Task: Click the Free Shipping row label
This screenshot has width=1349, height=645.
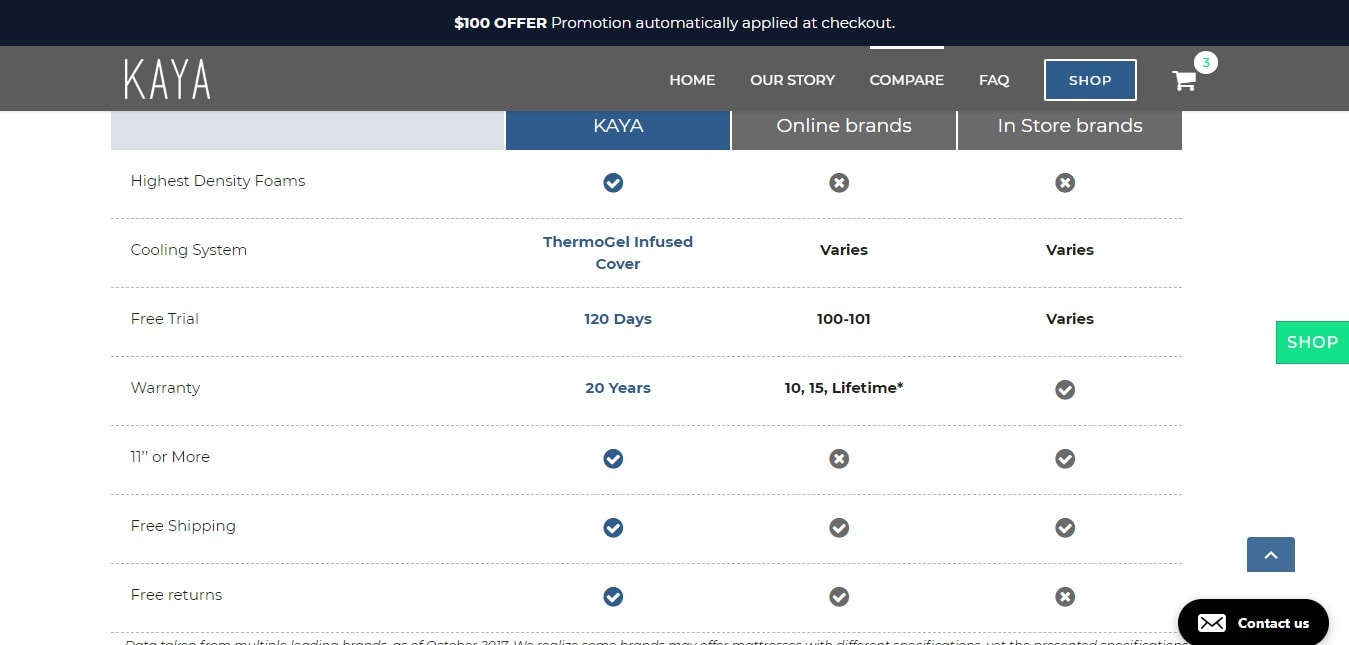Action: (x=183, y=526)
